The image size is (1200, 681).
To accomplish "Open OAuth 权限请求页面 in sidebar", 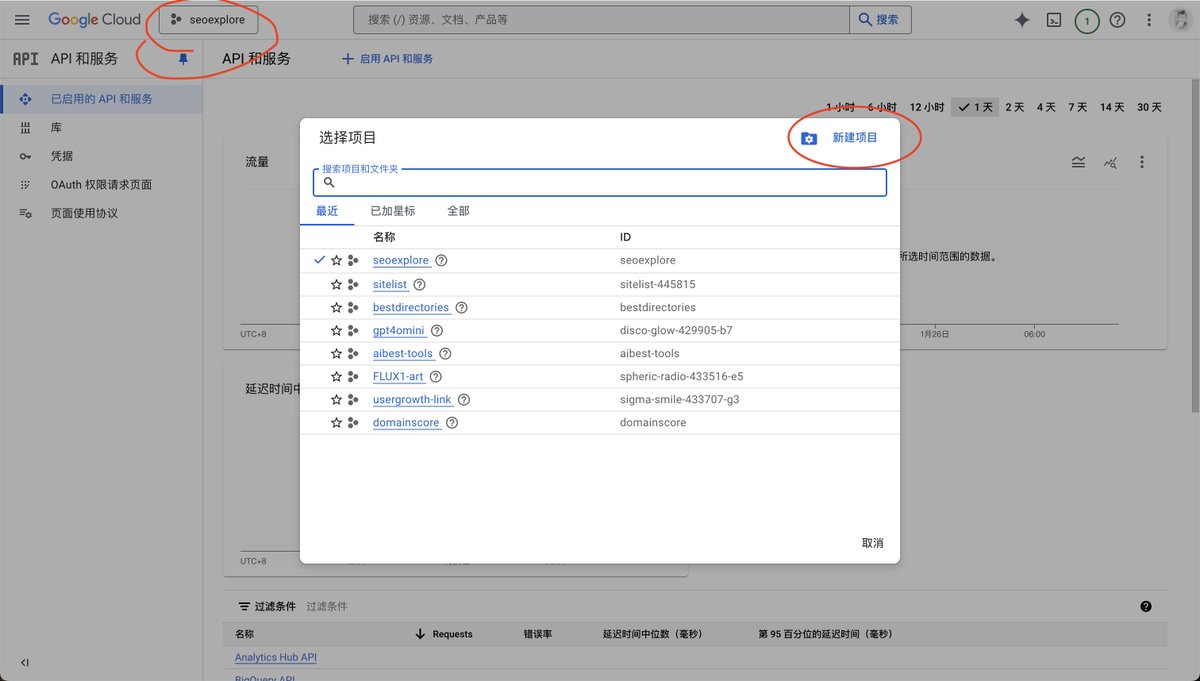I will pos(101,185).
